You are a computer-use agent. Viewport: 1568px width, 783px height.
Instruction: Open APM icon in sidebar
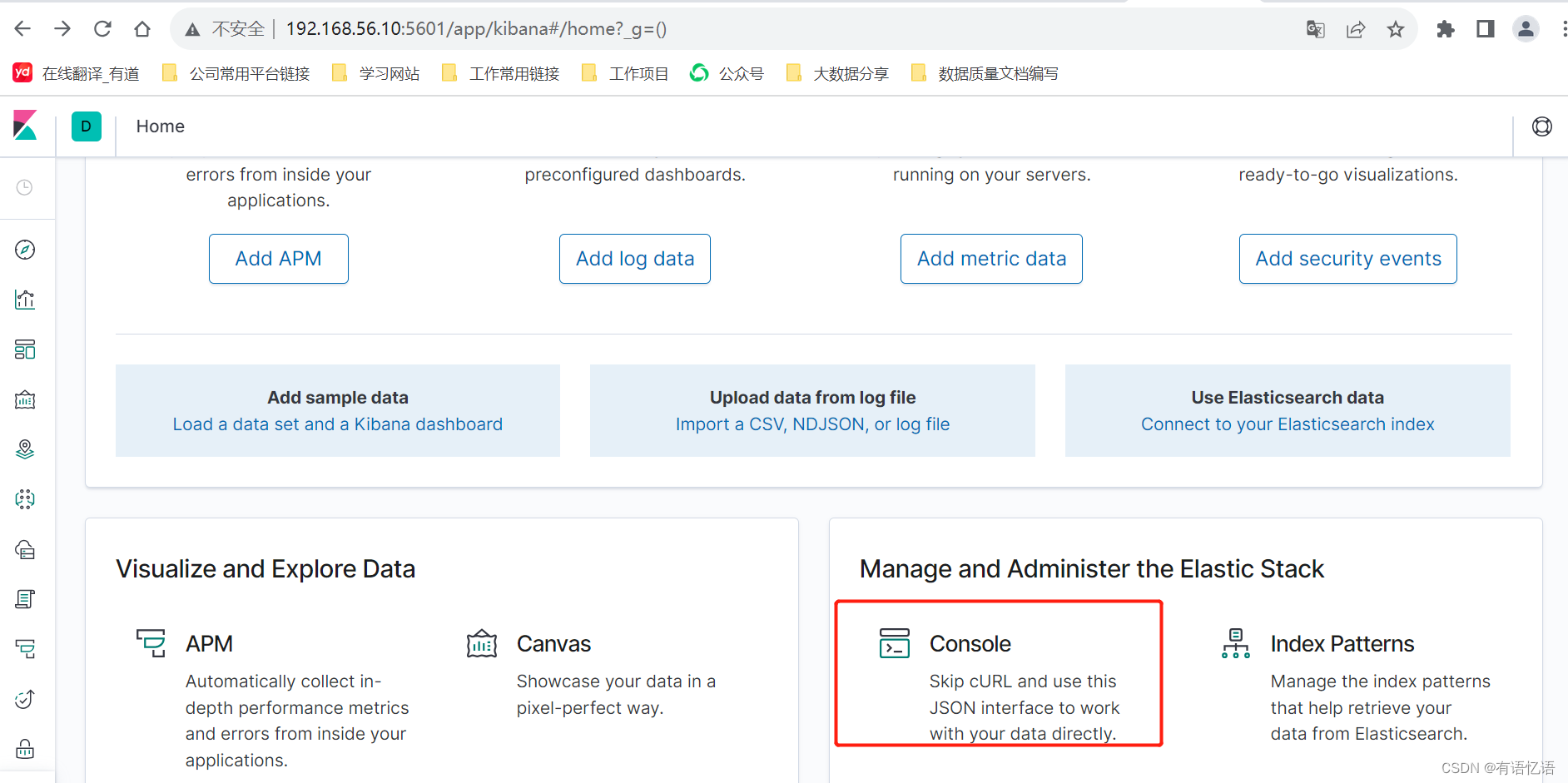click(25, 649)
